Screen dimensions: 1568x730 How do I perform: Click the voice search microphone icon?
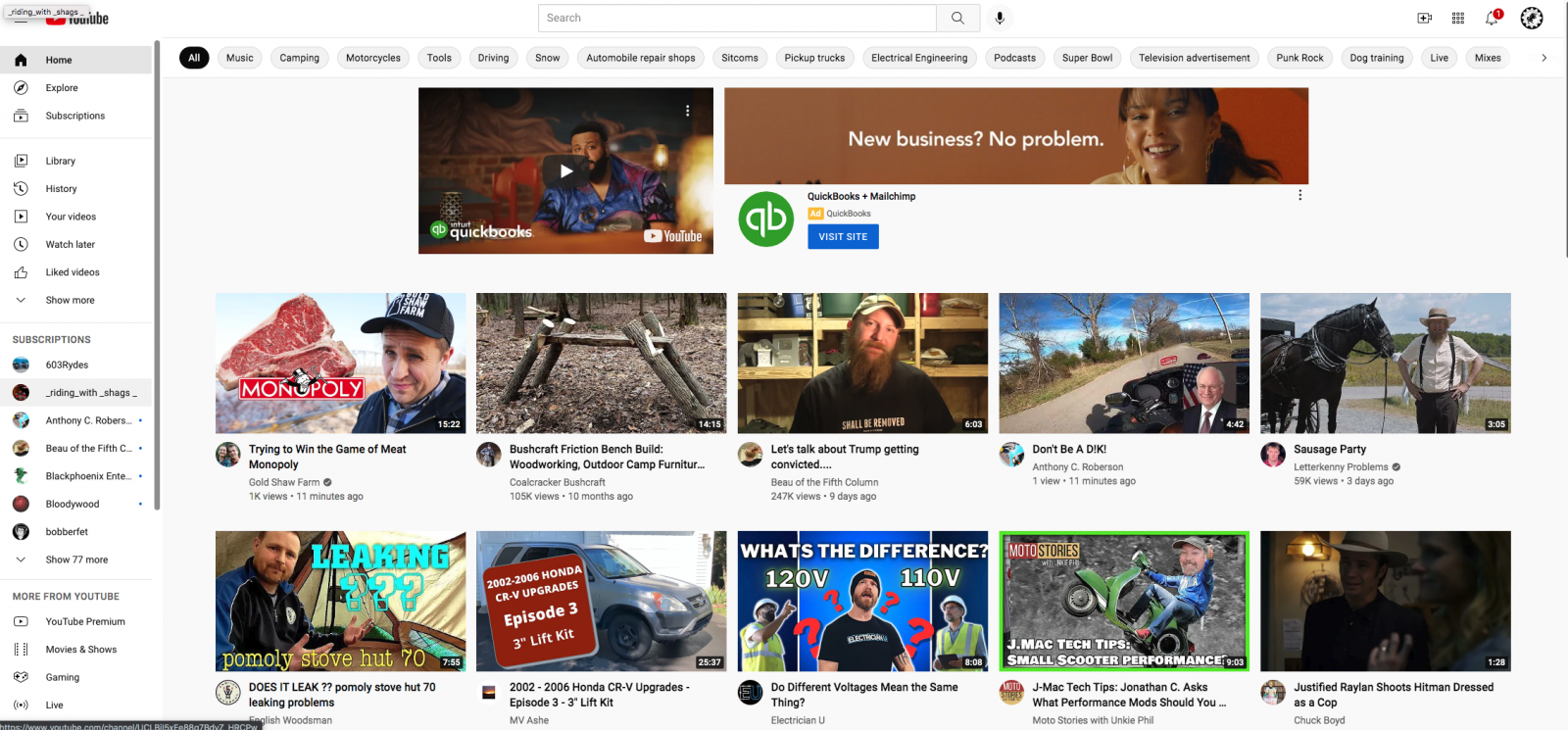pos(1000,18)
